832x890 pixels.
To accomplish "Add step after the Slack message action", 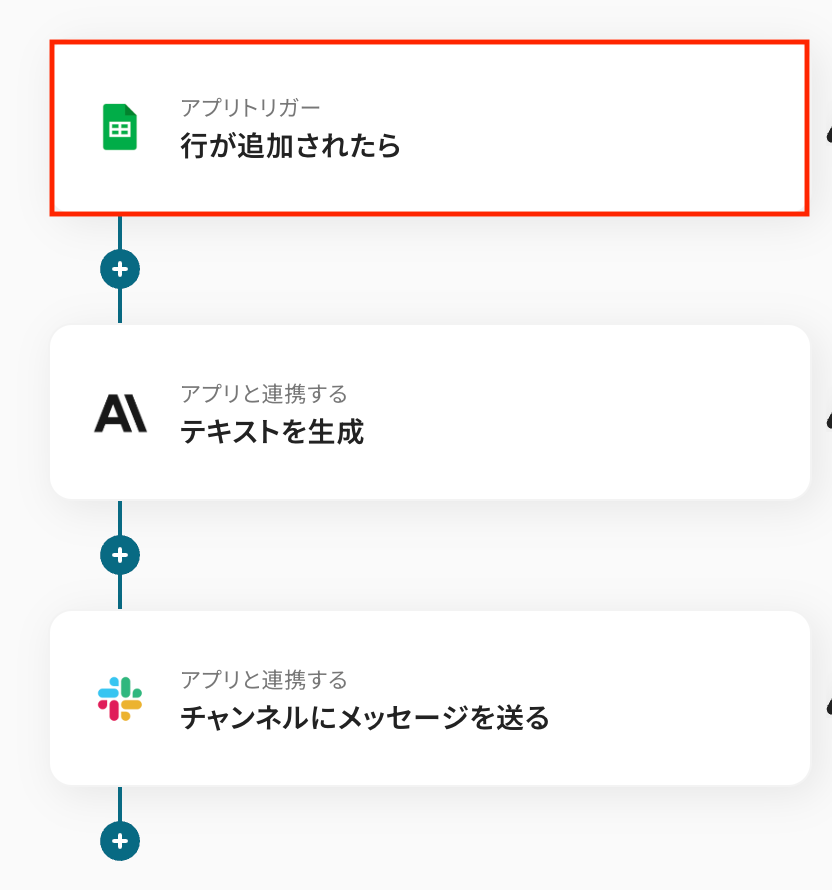I will tap(120, 841).
